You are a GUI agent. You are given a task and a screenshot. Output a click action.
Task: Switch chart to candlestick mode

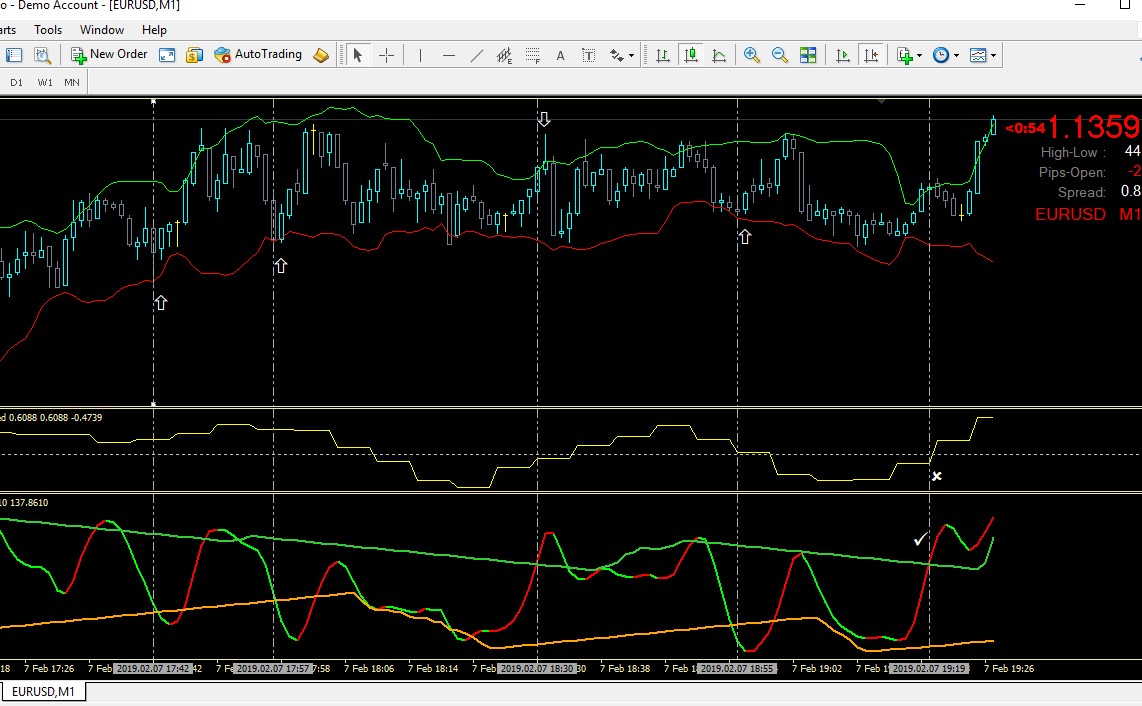(x=690, y=55)
